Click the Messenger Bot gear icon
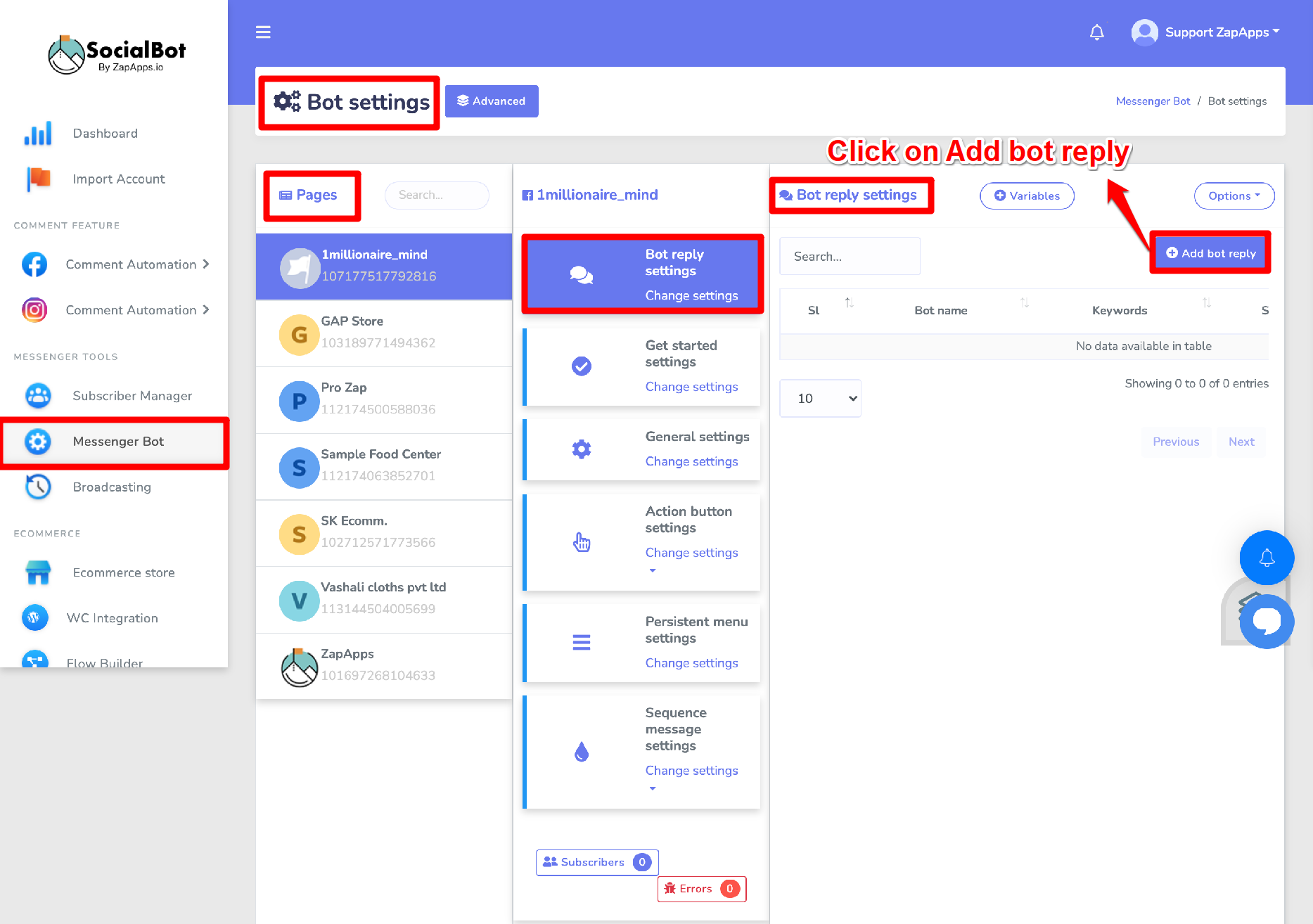1313x924 pixels. coord(38,442)
